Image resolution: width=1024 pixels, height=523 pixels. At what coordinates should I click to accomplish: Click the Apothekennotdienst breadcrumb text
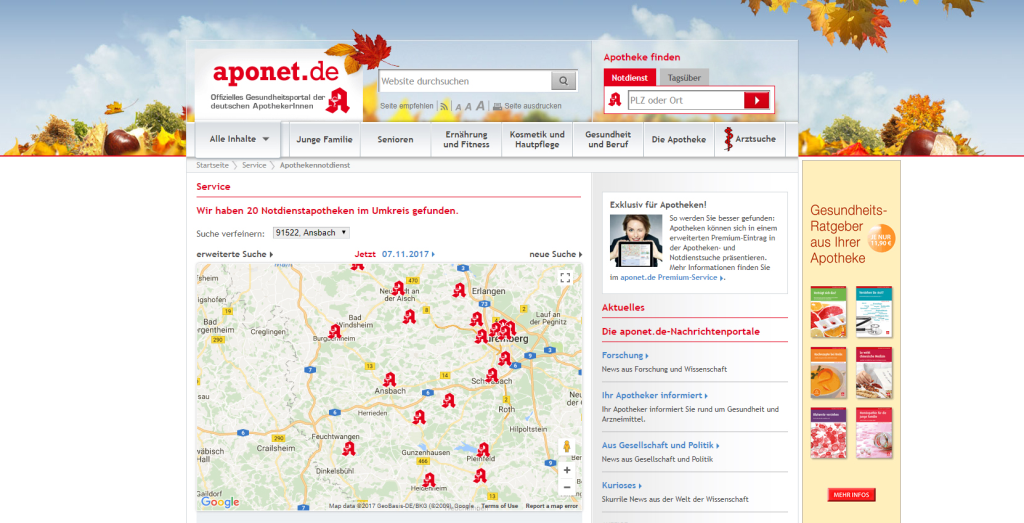[x=315, y=165]
